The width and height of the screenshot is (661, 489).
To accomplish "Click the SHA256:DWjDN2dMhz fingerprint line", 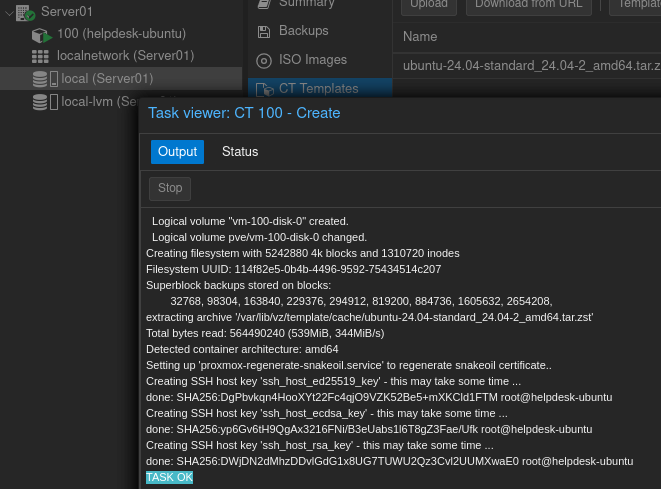I will click(390, 462).
